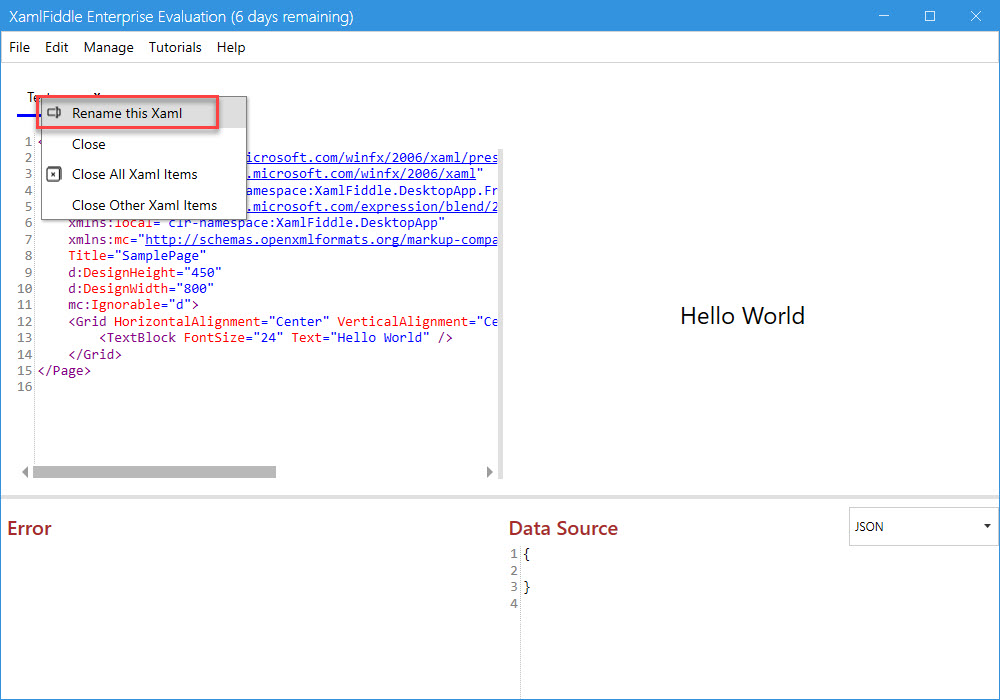Click the Data Source heading
Image resolution: width=1000 pixels, height=700 pixels.
563,528
